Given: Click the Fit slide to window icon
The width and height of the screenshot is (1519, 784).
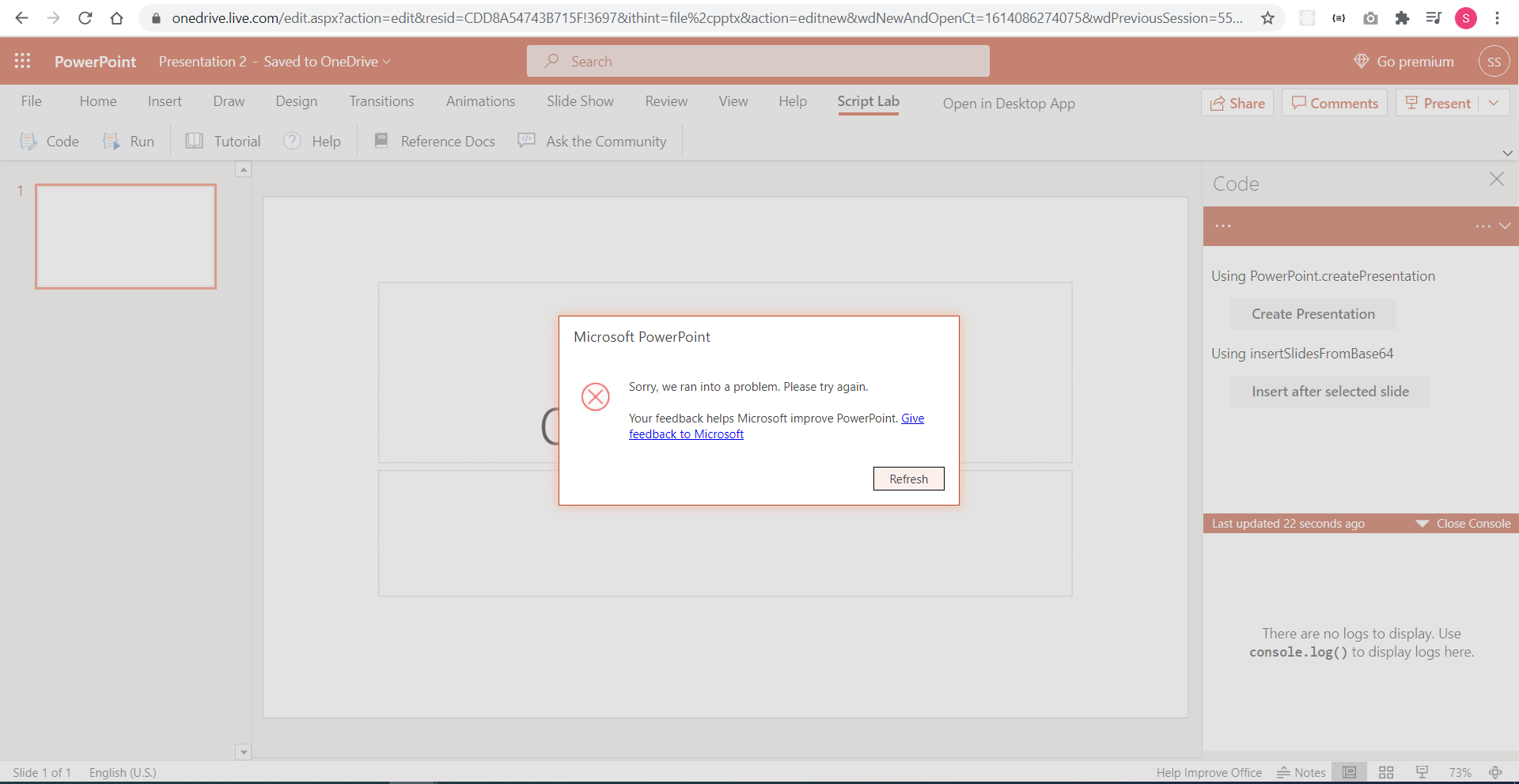Looking at the screenshot, I should 1495,772.
